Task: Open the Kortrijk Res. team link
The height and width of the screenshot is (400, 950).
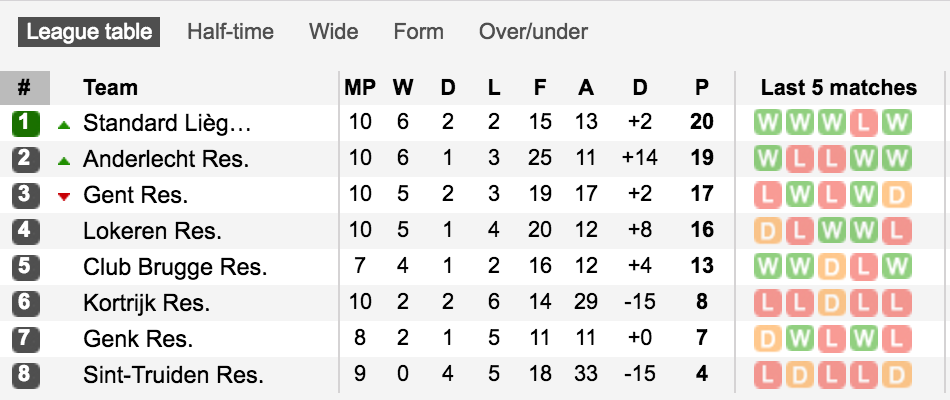Action: point(147,302)
